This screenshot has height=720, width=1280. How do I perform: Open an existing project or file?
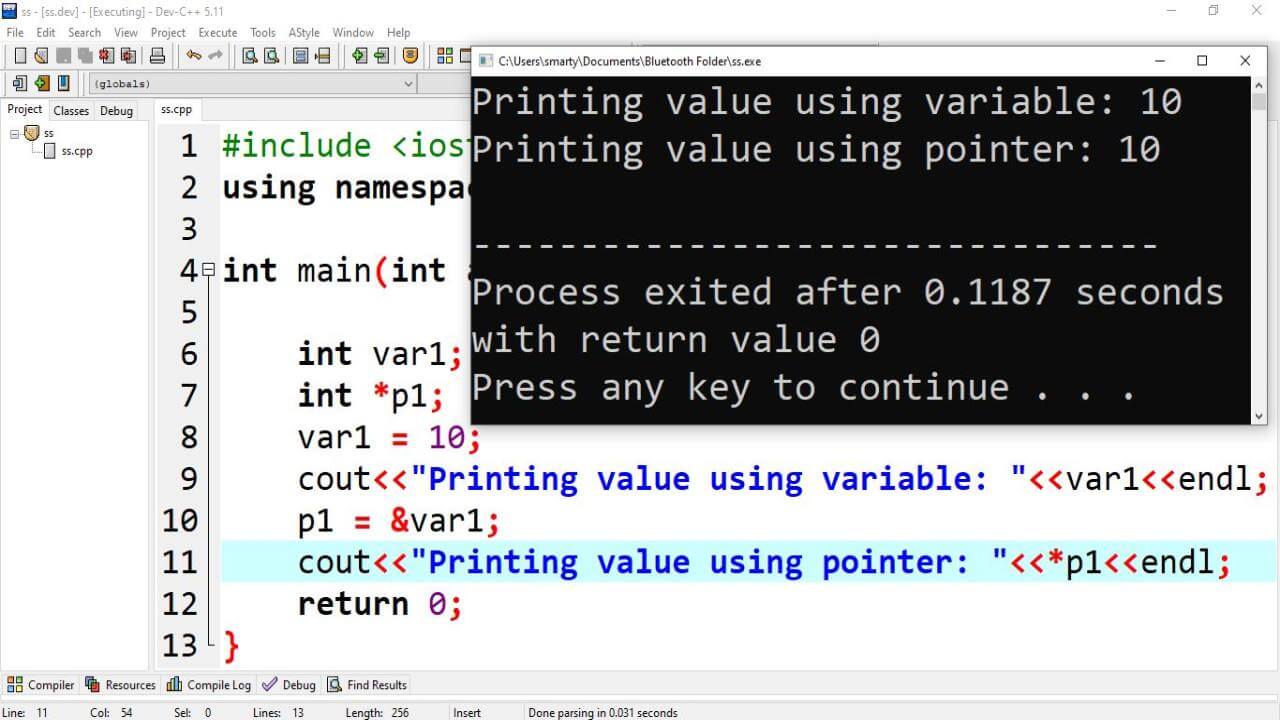coord(42,56)
